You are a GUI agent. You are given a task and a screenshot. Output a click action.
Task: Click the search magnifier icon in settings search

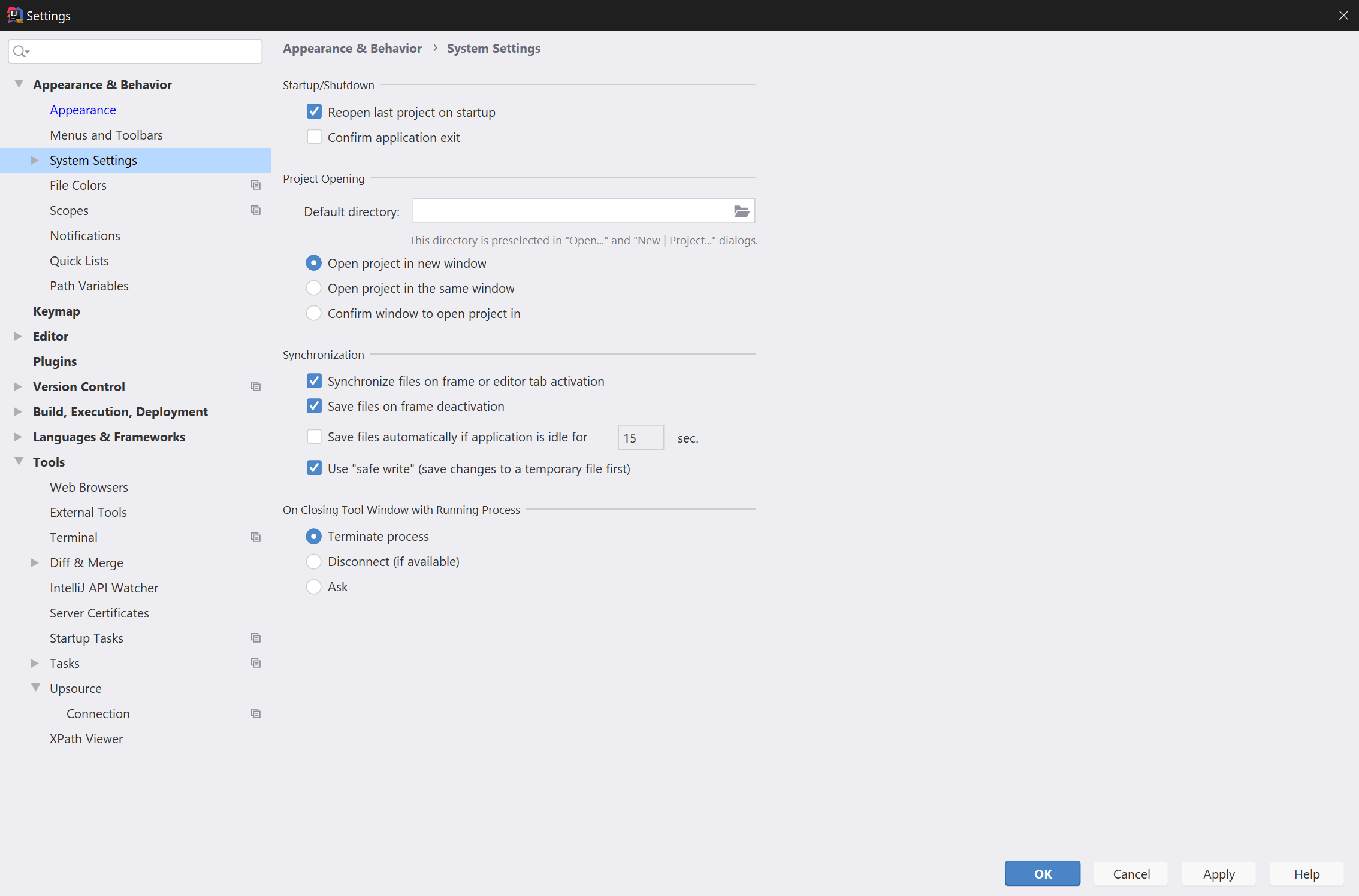(x=20, y=52)
